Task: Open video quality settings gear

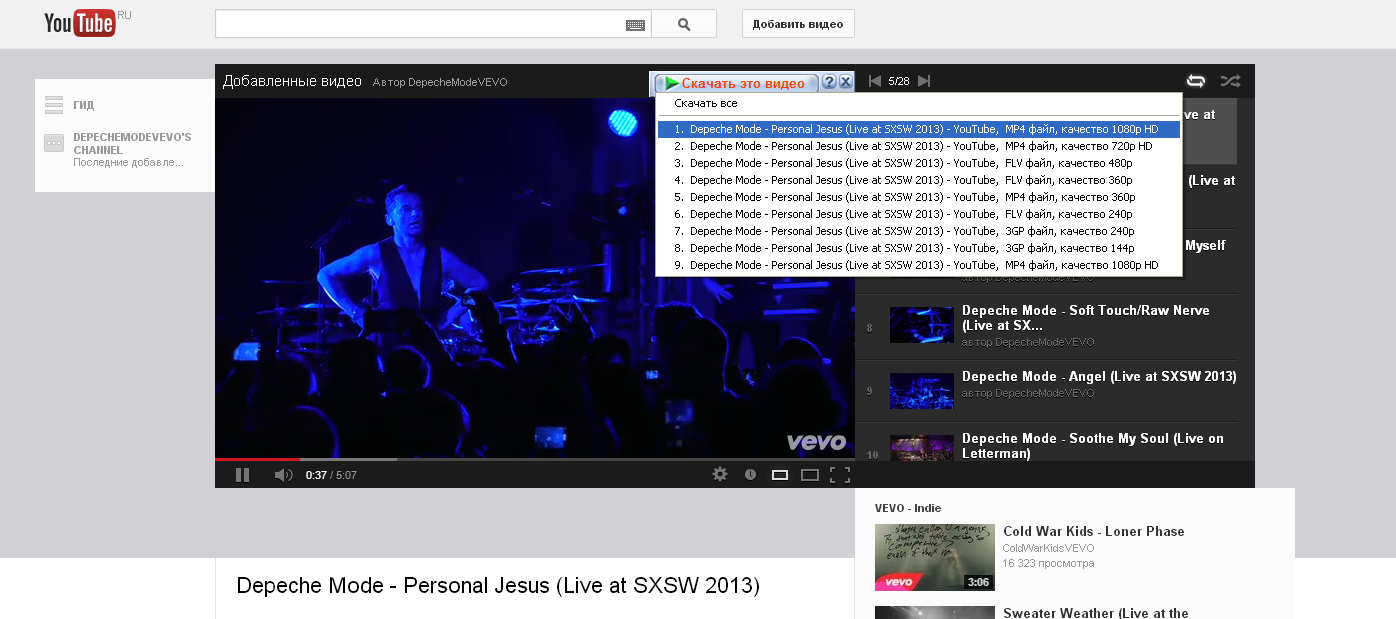Action: 720,475
